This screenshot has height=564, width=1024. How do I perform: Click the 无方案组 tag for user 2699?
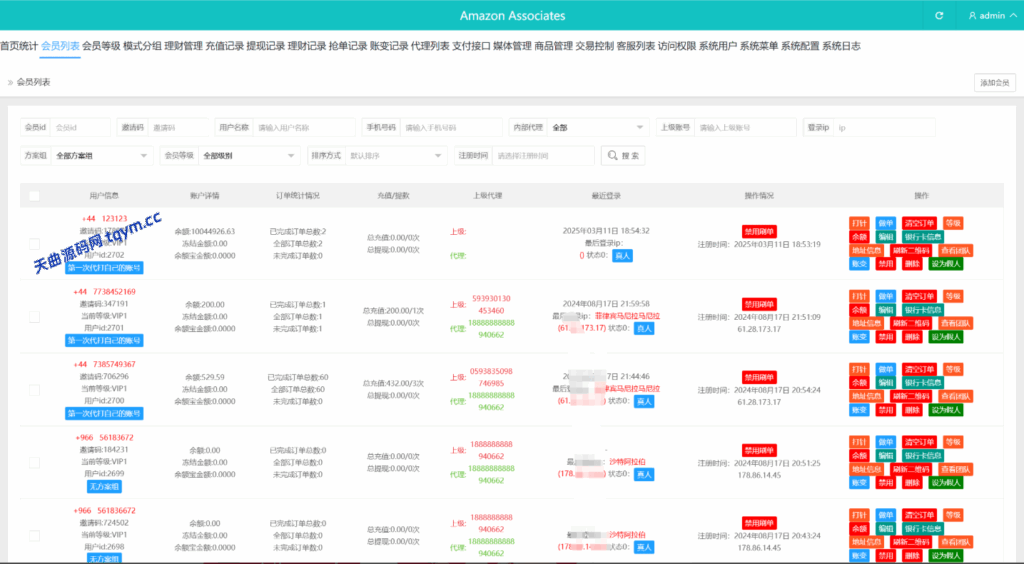click(x=104, y=486)
